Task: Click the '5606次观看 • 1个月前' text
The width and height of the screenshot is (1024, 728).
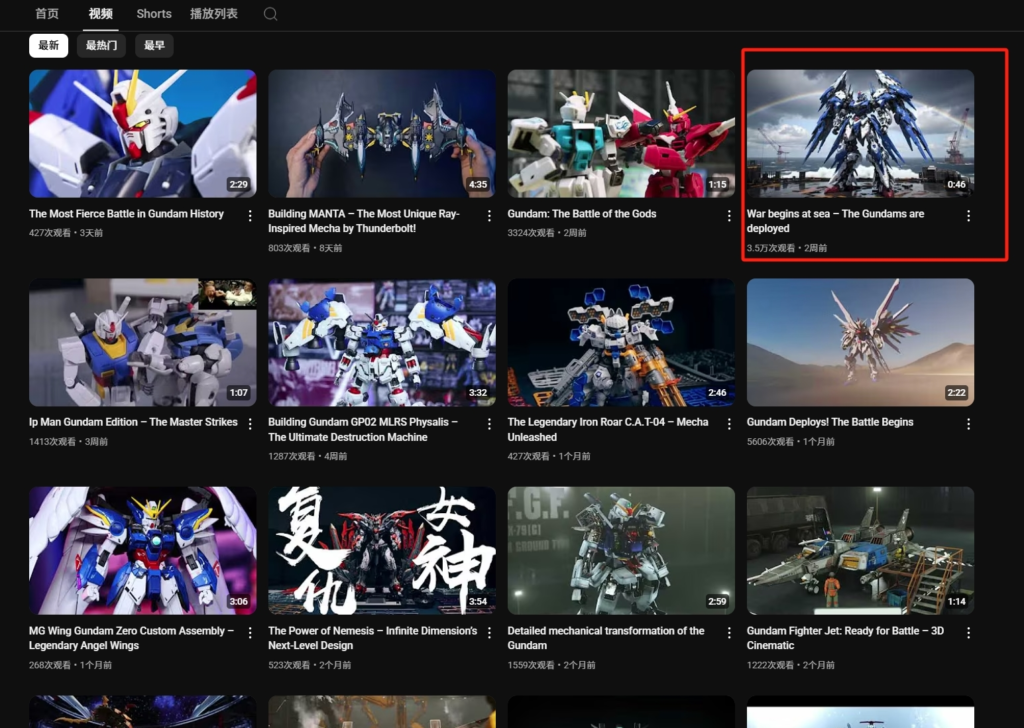Action: pyautogui.click(x=790, y=441)
